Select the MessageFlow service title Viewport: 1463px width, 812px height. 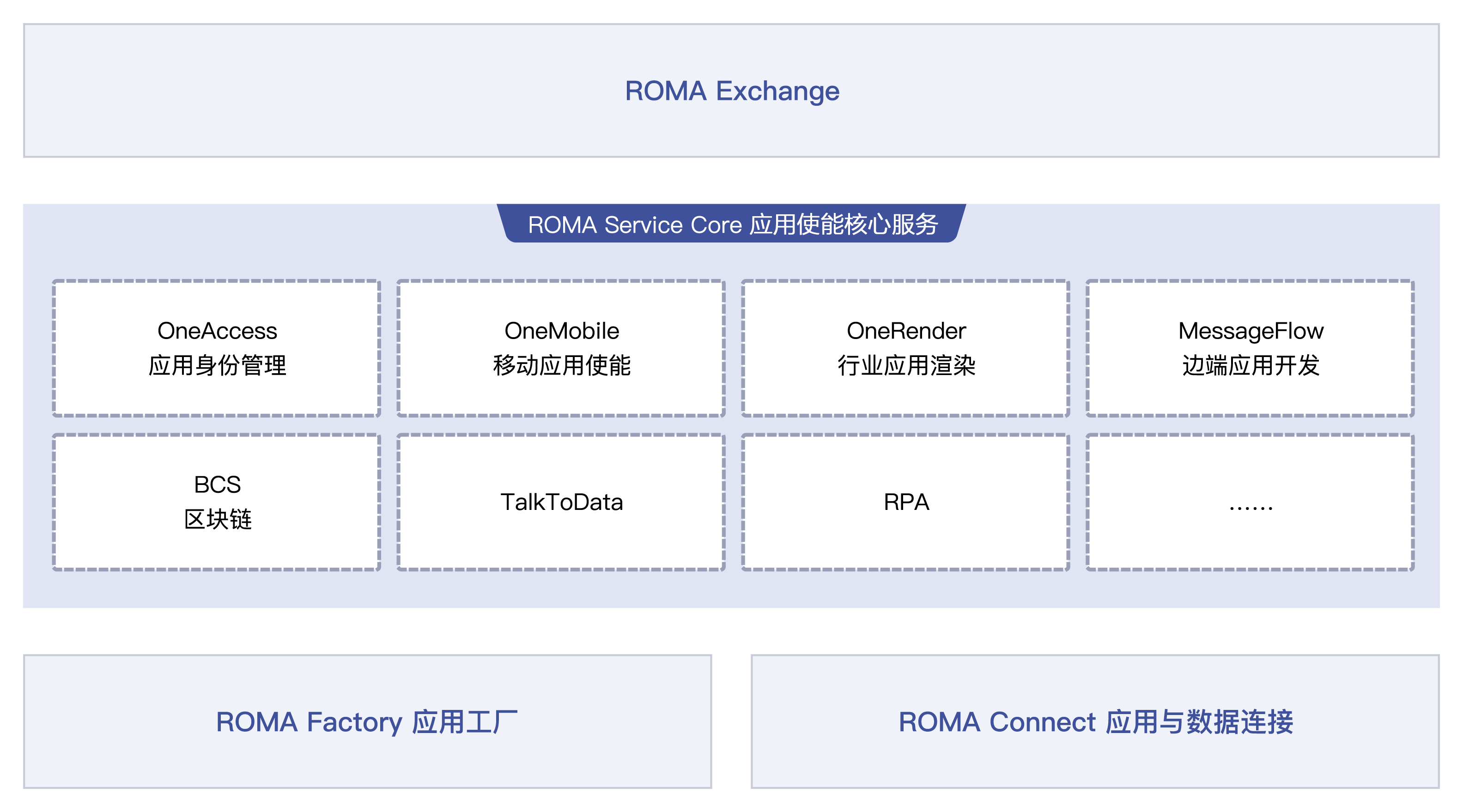click(1251, 331)
